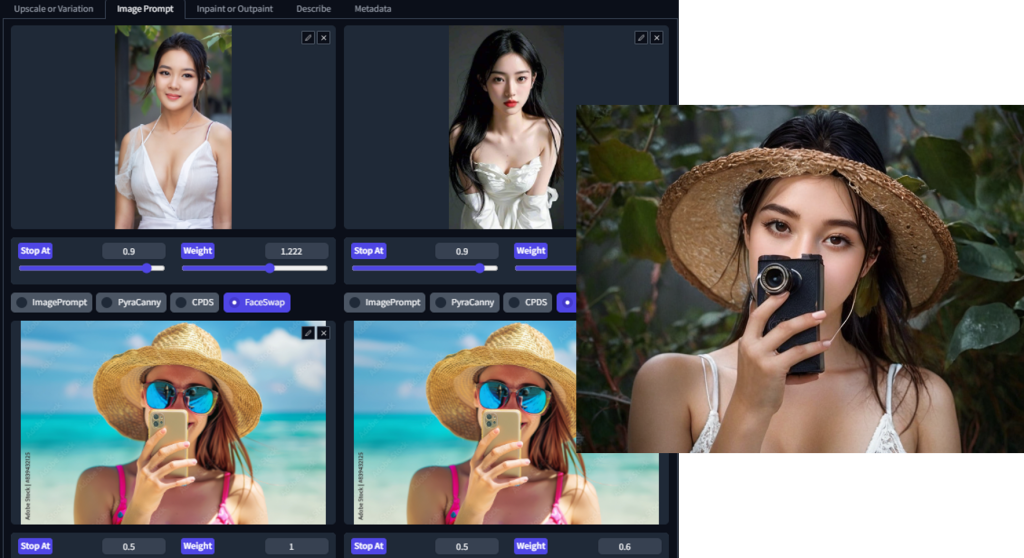The width and height of the screenshot is (1024, 558).
Task: Go to the Describe tab
Action: coord(313,9)
